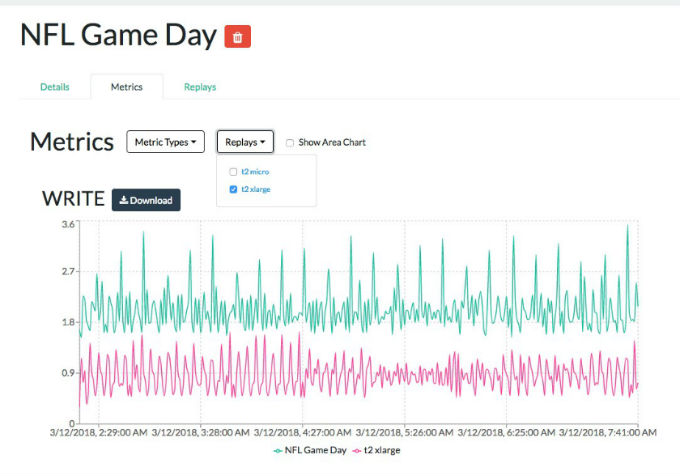This screenshot has width=680, height=476.
Task: Switch to the Details tab
Action: point(55,87)
